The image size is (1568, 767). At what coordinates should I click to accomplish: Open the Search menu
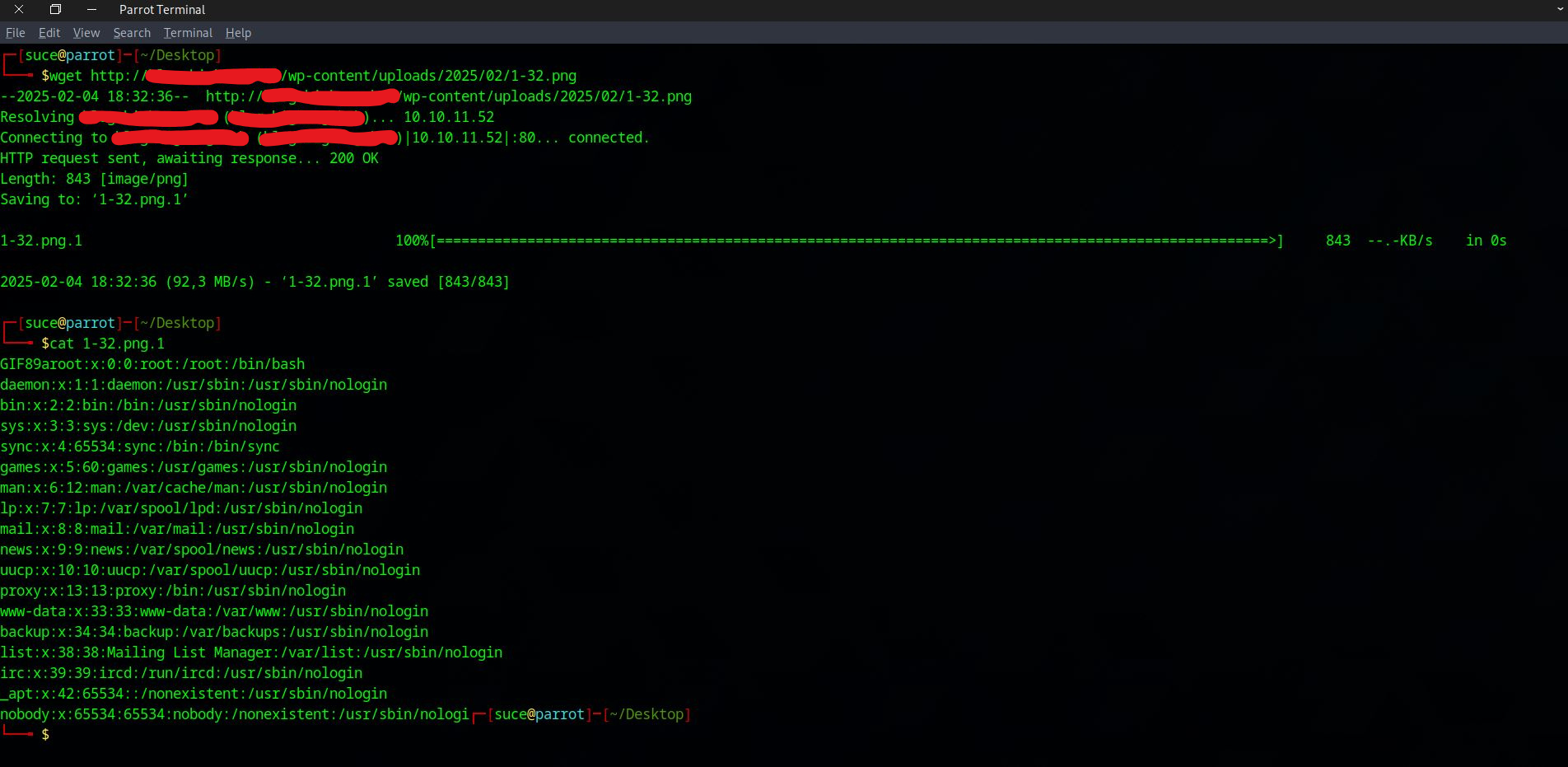pyautogui.click(x=131, y=33)
